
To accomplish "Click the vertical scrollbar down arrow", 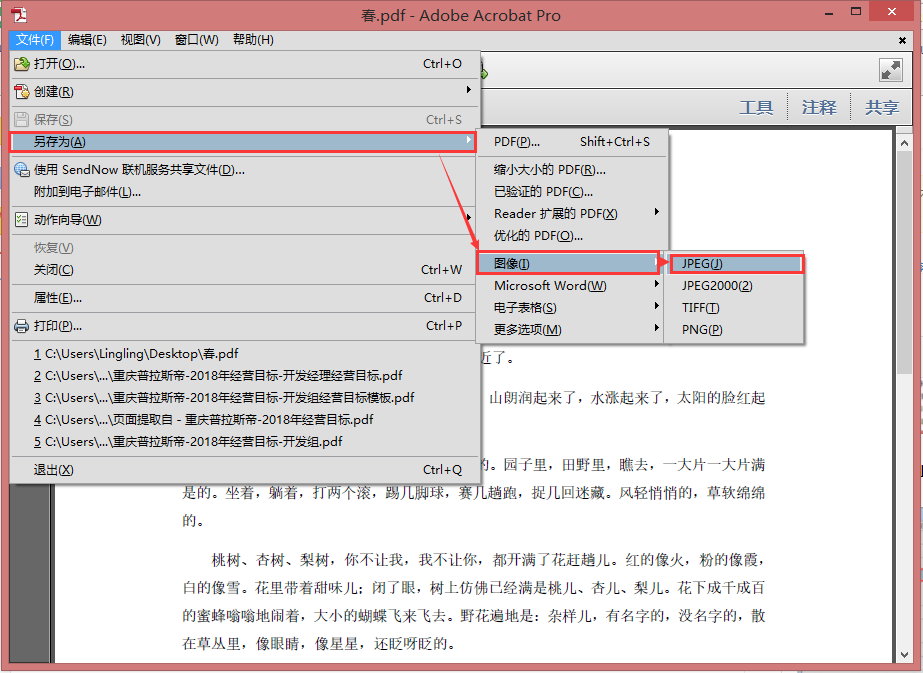I will point(905,655).
